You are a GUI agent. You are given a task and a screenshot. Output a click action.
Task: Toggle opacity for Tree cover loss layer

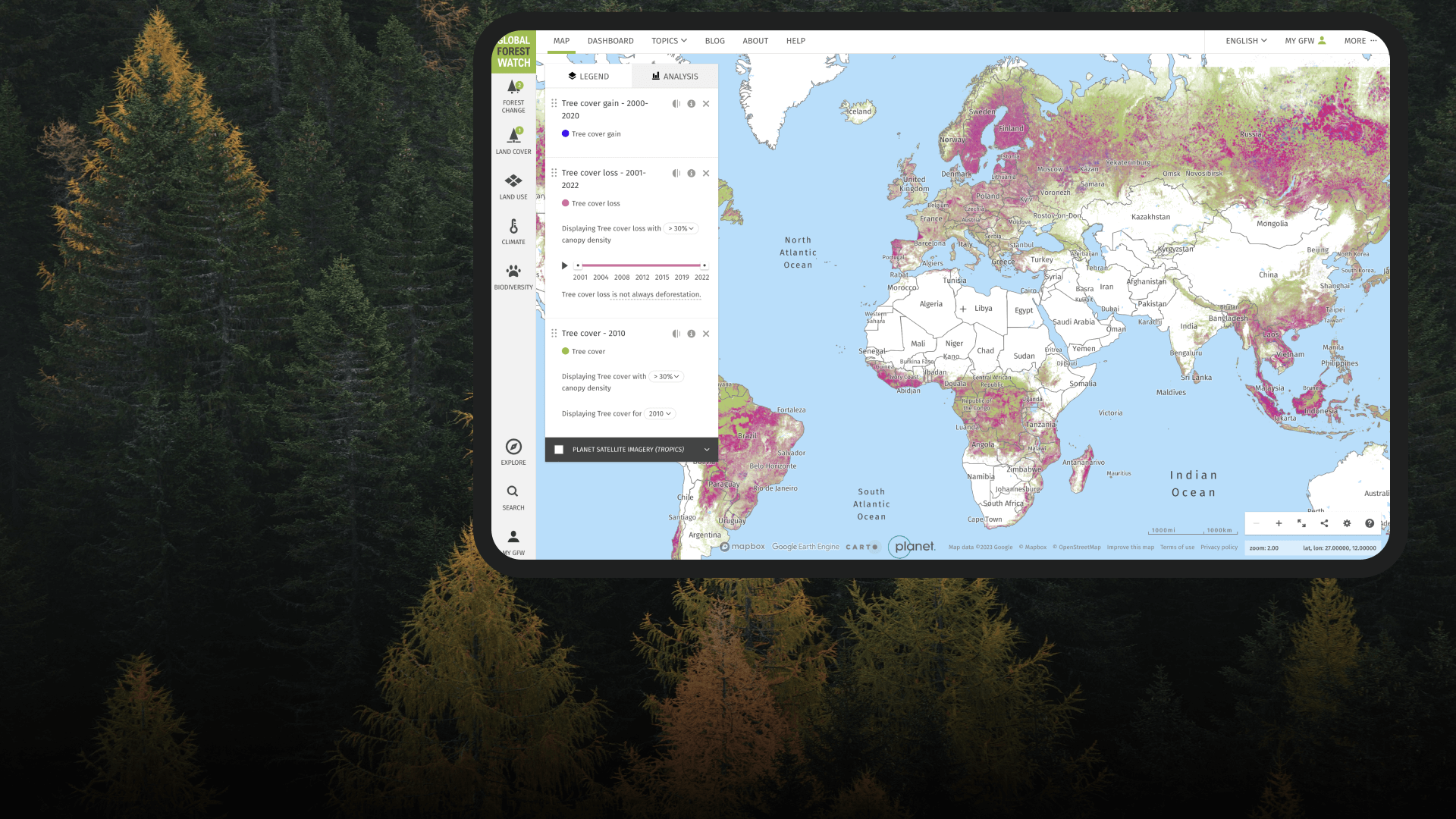(x=676, y=173)
